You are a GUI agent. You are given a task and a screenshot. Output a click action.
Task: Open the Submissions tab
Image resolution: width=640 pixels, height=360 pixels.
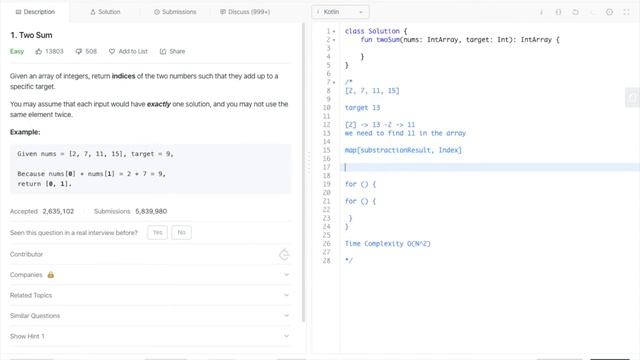click(x=175, y=12)
